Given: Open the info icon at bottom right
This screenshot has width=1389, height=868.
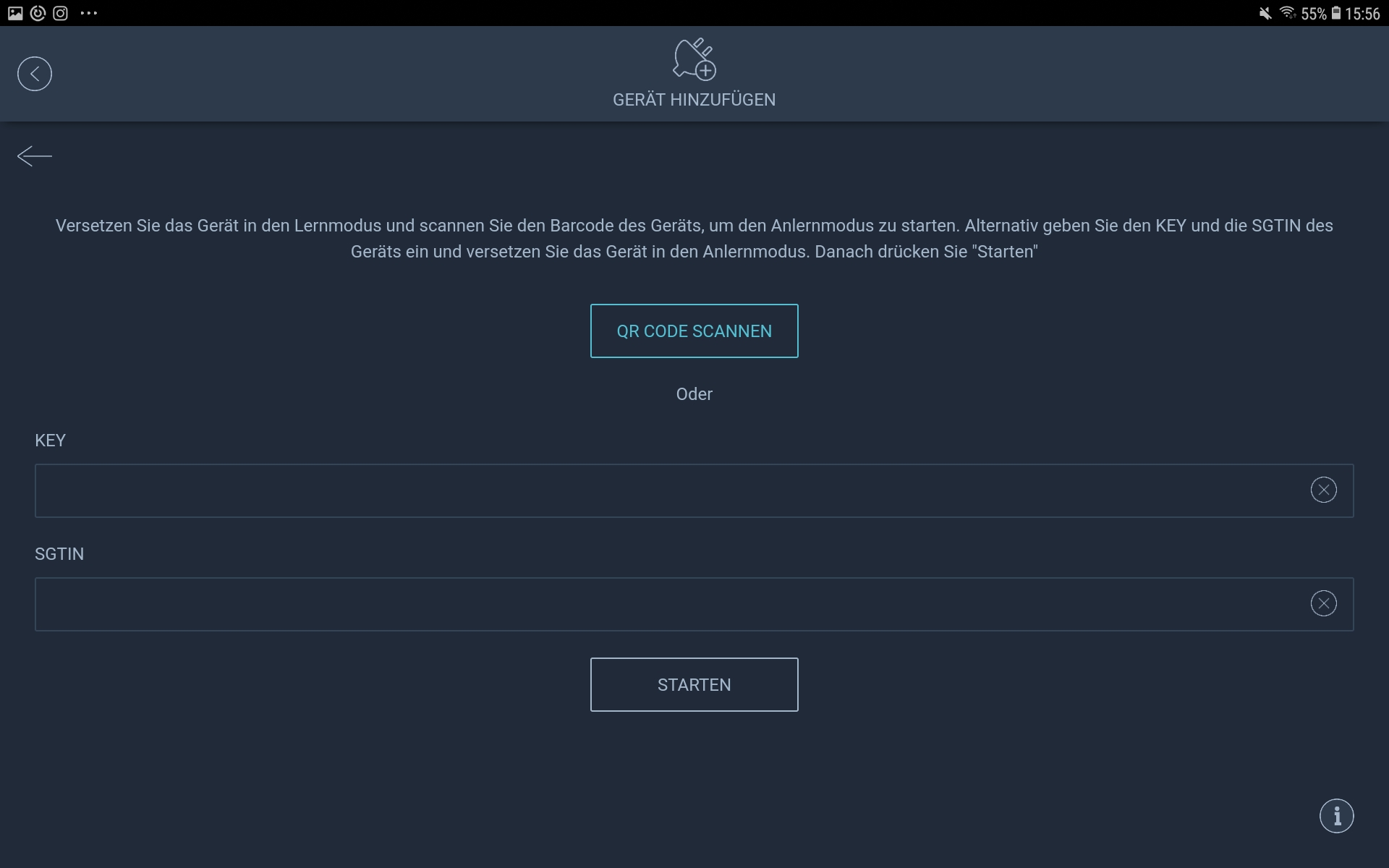Looking at the screenshot, I should coord(1336,816).
